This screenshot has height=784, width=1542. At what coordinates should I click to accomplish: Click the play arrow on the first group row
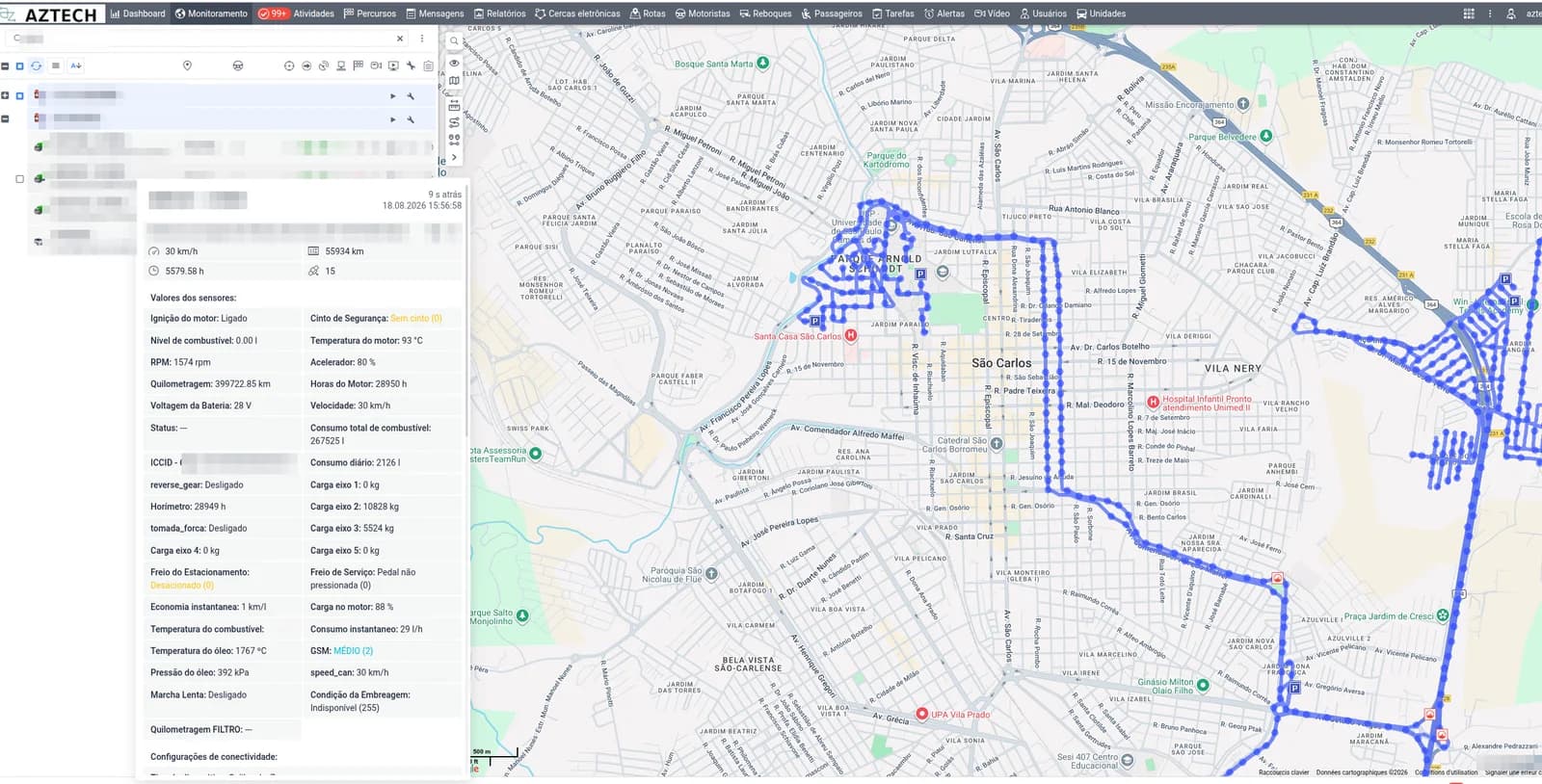[392, 96]
